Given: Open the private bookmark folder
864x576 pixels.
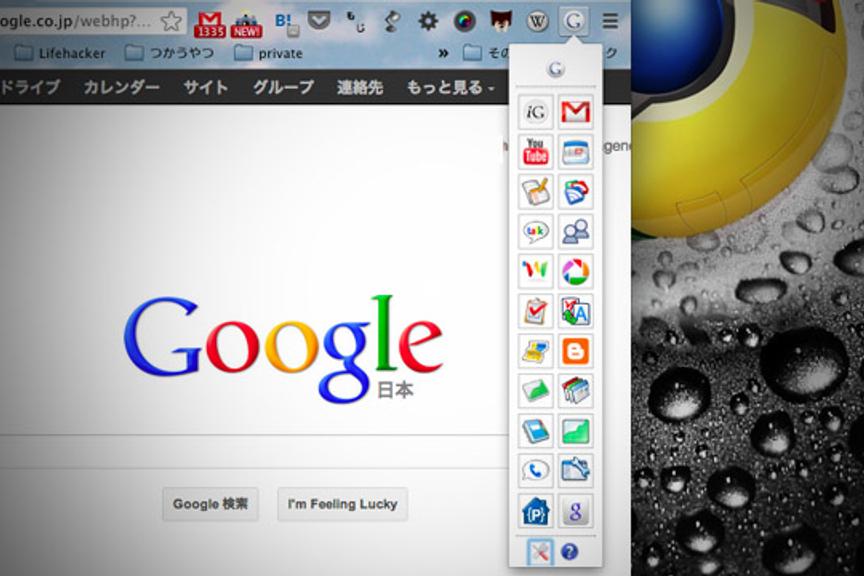Looking at the screenshot, I should click(268, 53).
